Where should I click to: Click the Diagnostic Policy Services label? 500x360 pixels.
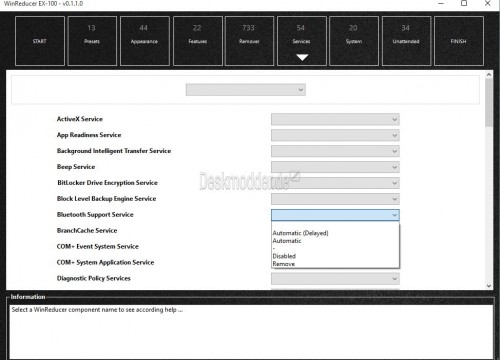(94, 278)
